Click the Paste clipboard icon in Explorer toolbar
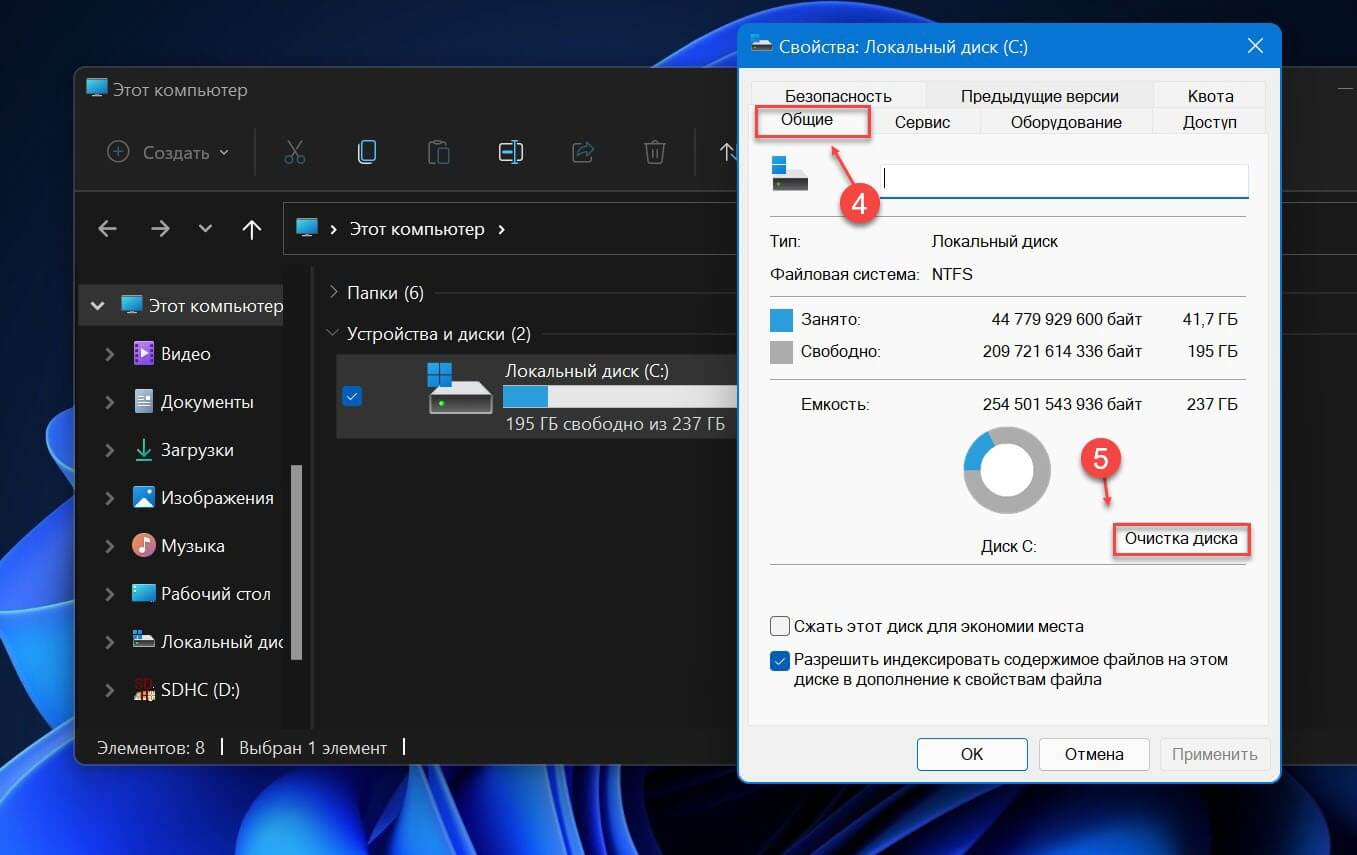Viewport: 1357px width, 855px height. click(x=438, y=152)
